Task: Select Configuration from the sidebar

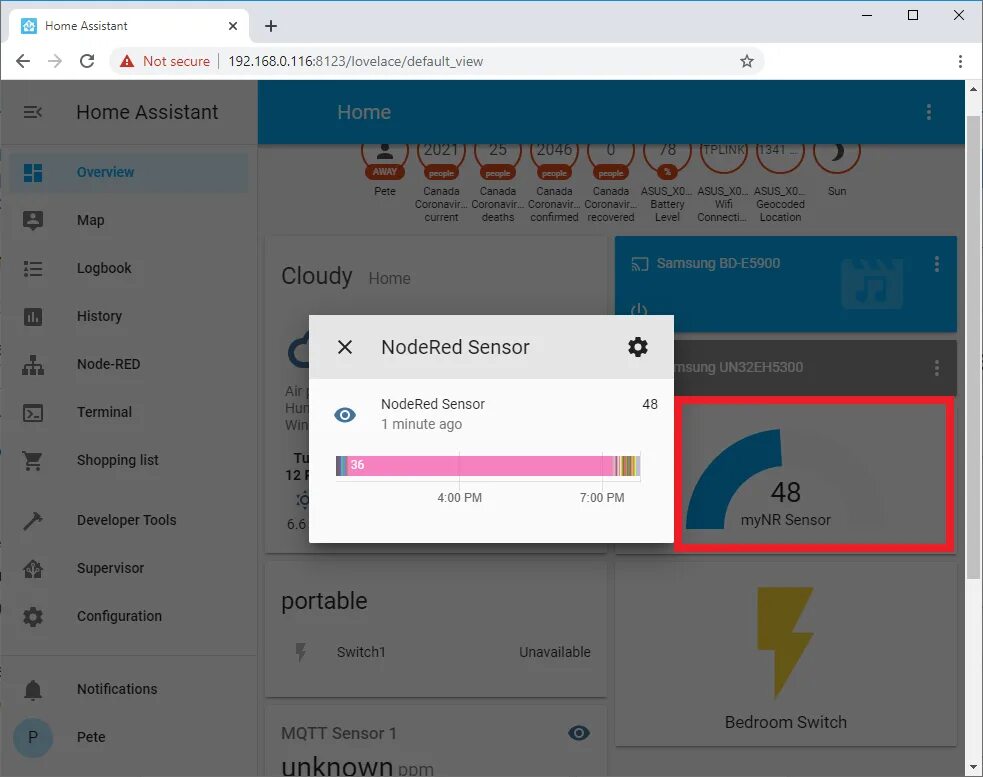Action: [33, 616]
